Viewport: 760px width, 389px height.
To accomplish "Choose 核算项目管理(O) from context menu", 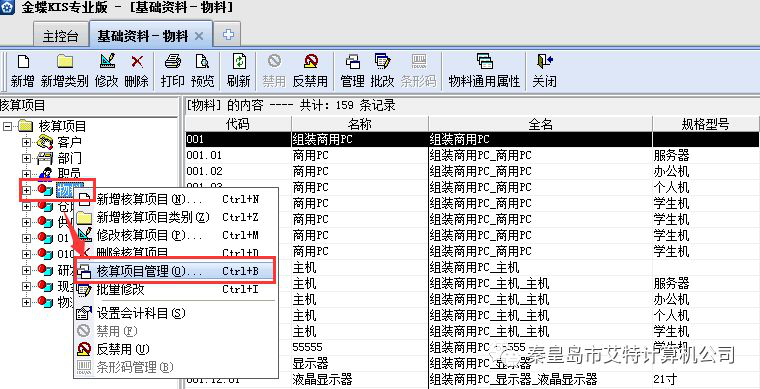I will (x=176, y=271).
